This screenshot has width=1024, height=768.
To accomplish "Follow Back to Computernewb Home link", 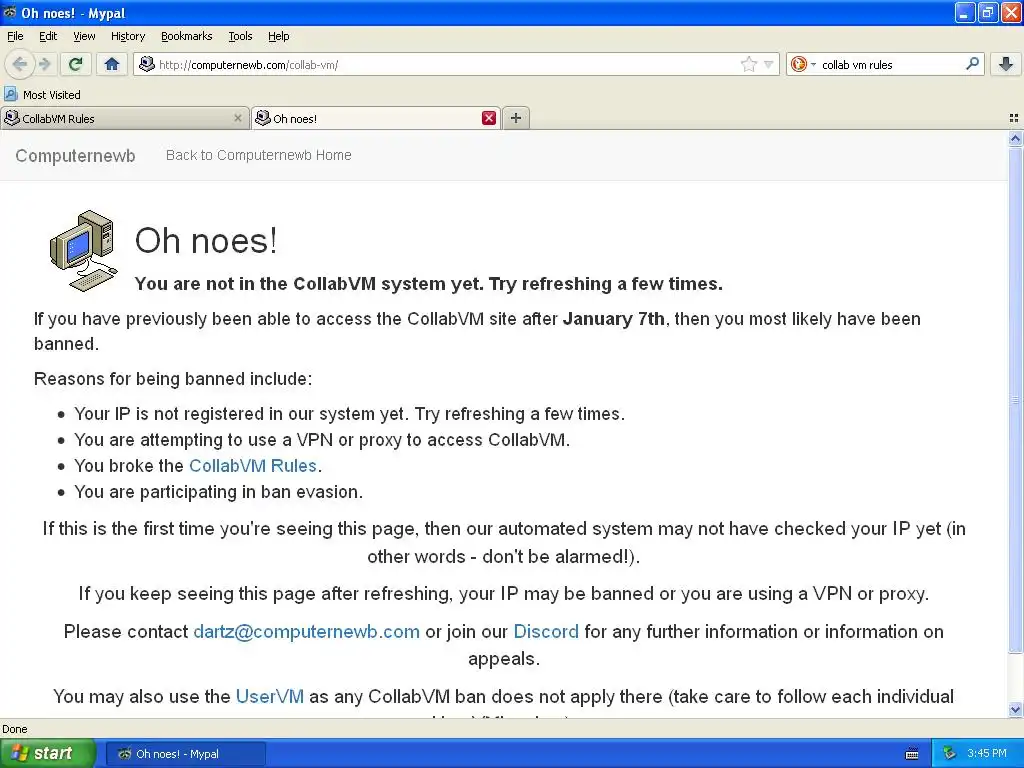I will click(259, 155).
